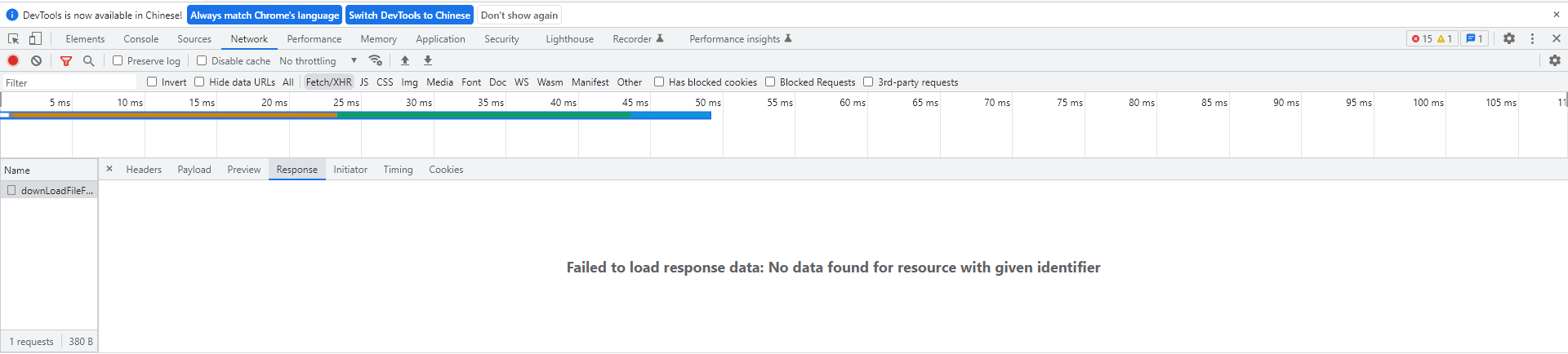Clear the network log
1568x354 pixels.
[x=37, y=60]
